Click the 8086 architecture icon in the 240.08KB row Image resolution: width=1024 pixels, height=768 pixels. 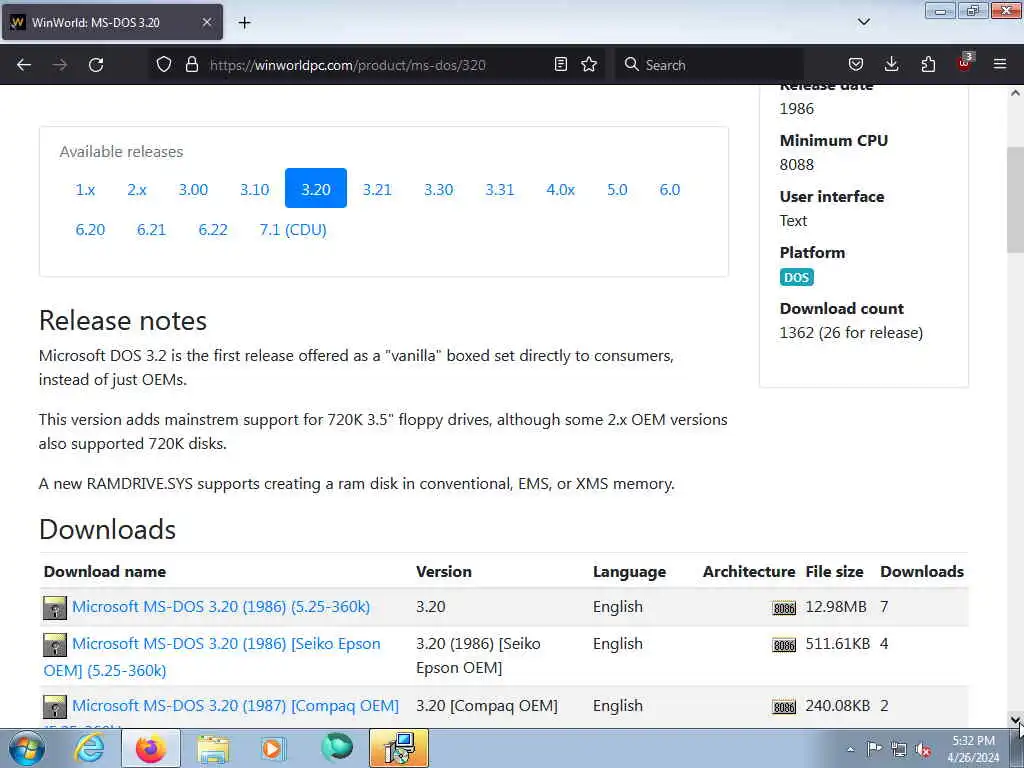click(784, 707)
